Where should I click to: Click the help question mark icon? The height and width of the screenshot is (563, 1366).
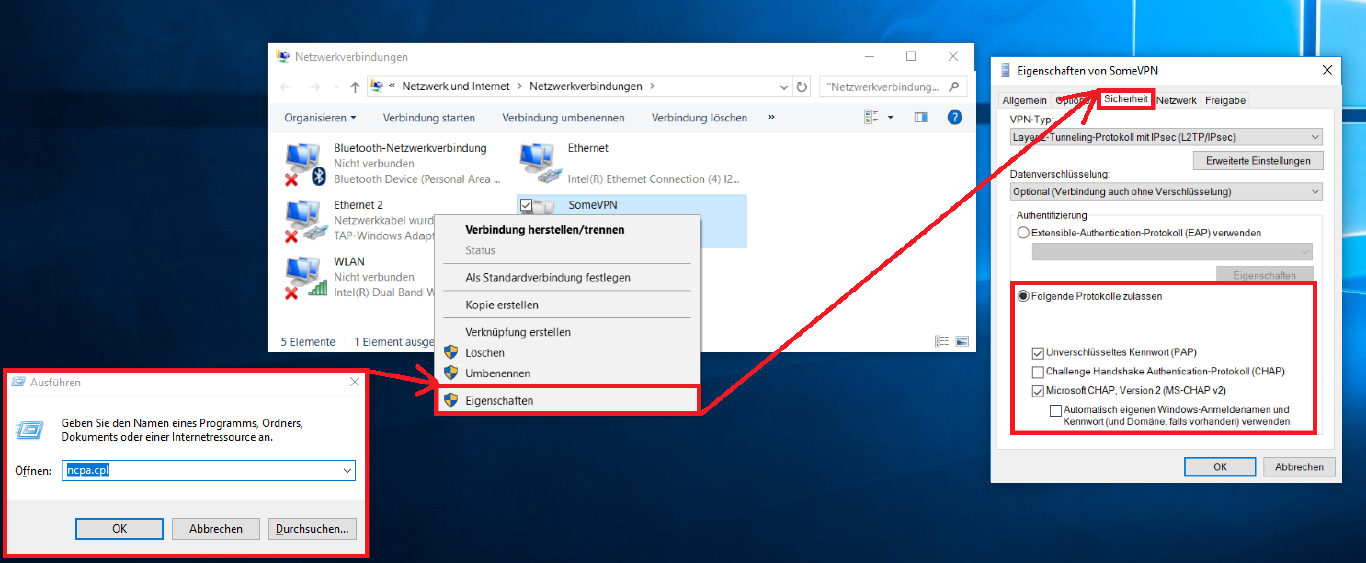click(x=954, y=117)
